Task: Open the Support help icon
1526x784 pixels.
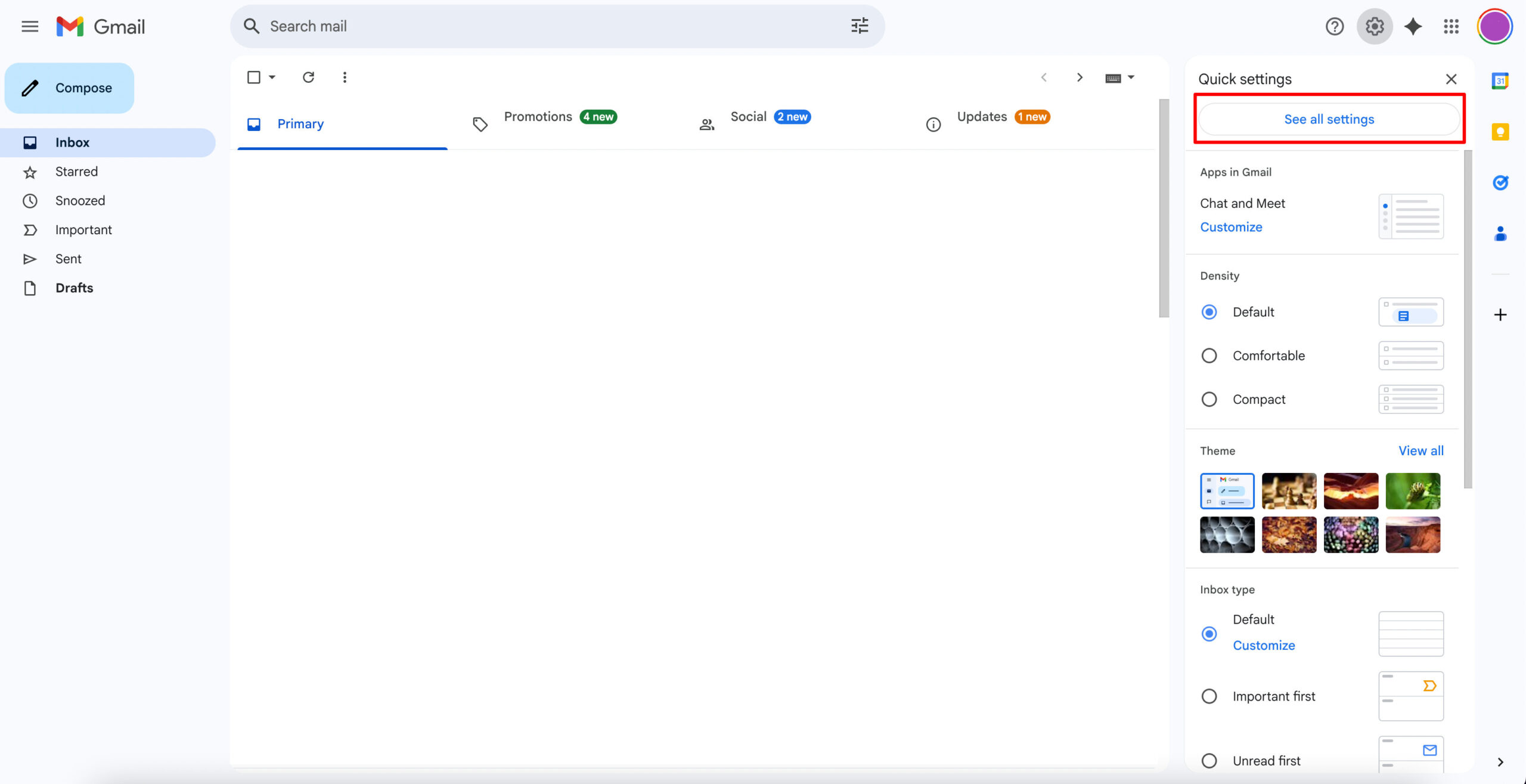Action: 1335,26
